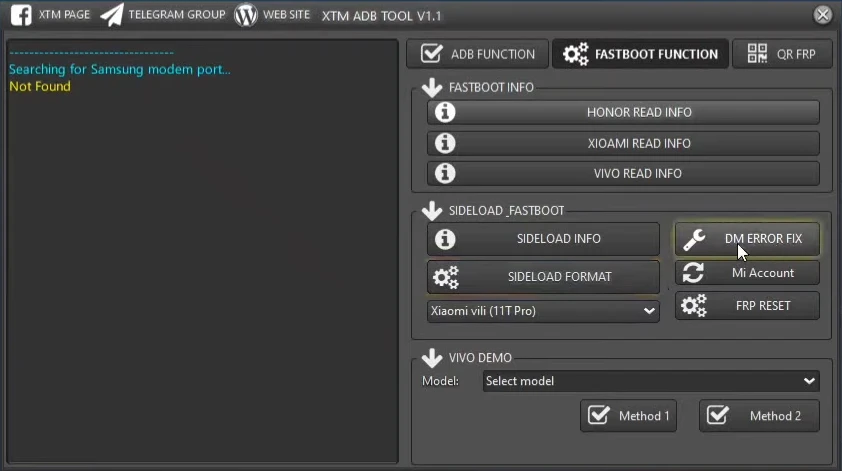The height and width of the screenshot is (471, 842).
Task: Click the info icon beside XIOAMI READ INFO
Action: (x=445, y=143)
